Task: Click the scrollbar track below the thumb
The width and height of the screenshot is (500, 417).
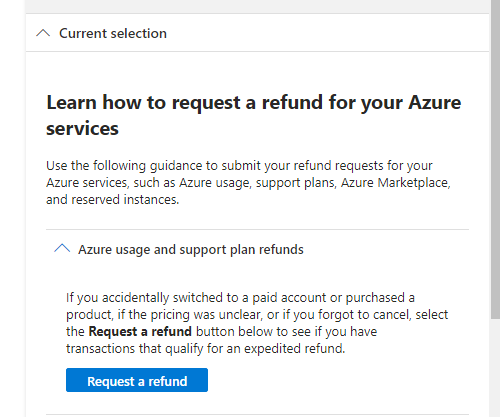Action: 495,368
